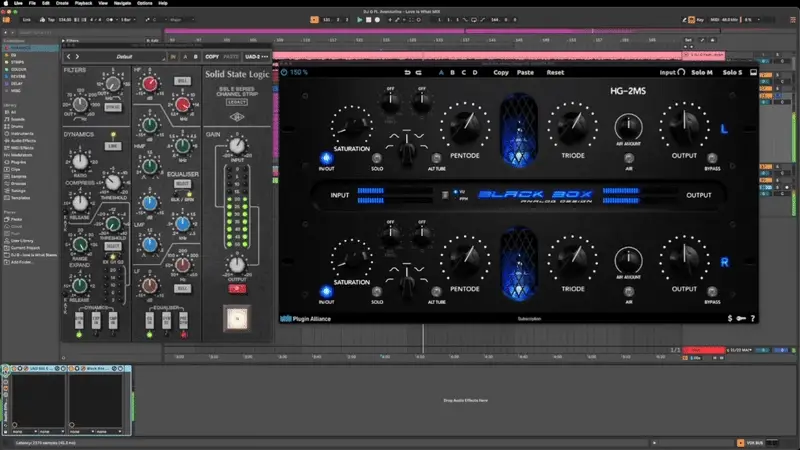Viewport: 800px width, 450px height.
Task: Select Black Box preset slot C
Action: pyautogui.click(x=464, y=72)
